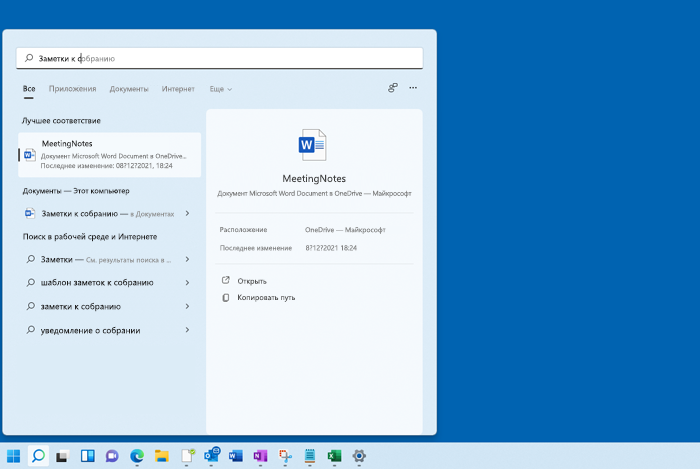Image resolution: width=700 pixels, height=469 pixels.
Task: Click the Search icon on the taskbar
Action: pyautogui.click(x=38, y=456)
